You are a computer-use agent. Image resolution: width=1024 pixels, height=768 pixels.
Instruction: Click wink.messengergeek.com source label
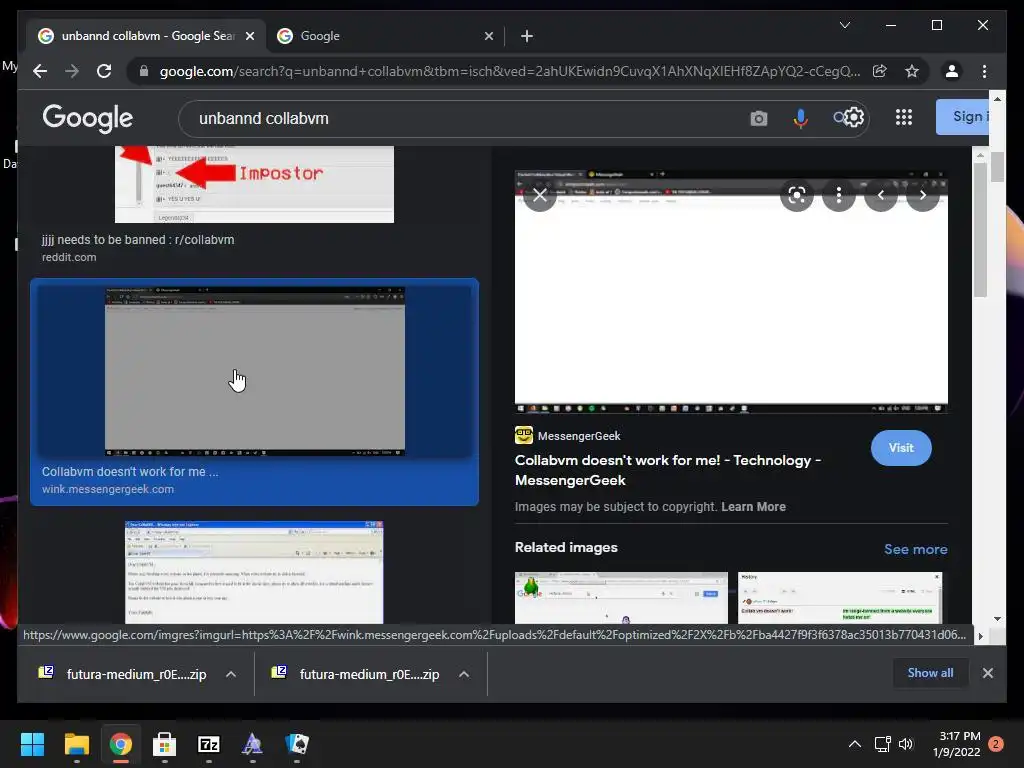point(108,489)
